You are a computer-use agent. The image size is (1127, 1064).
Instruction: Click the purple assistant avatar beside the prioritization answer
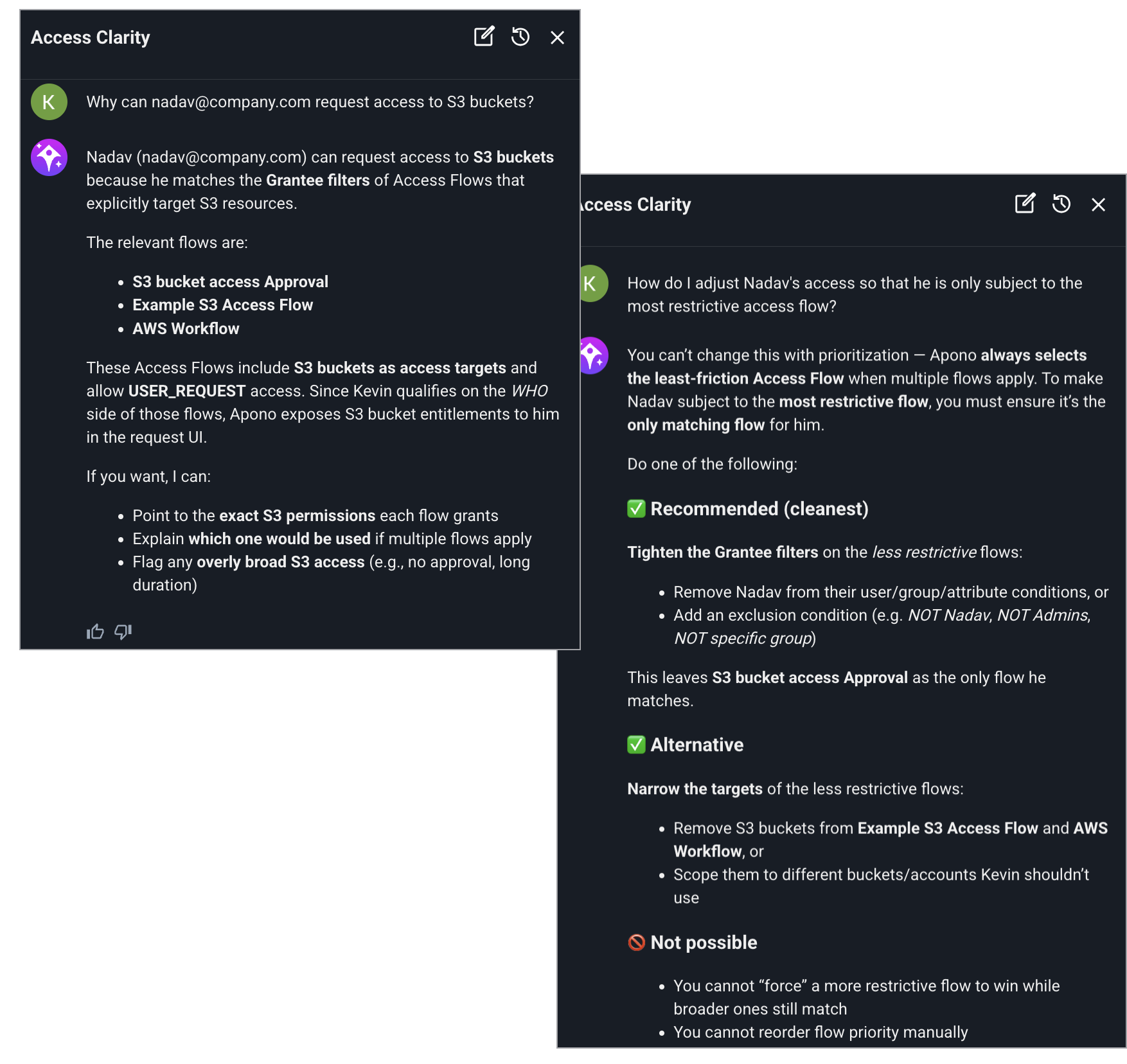594,355
